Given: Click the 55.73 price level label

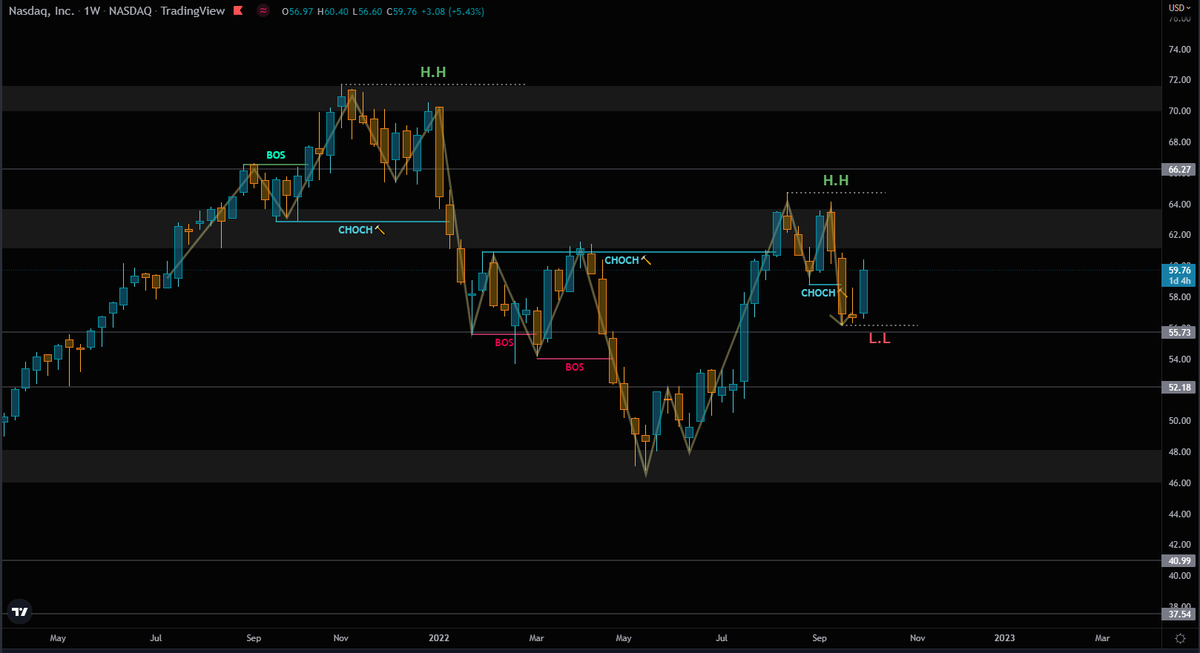Looking at the screenshot, I should point(1178,331).
